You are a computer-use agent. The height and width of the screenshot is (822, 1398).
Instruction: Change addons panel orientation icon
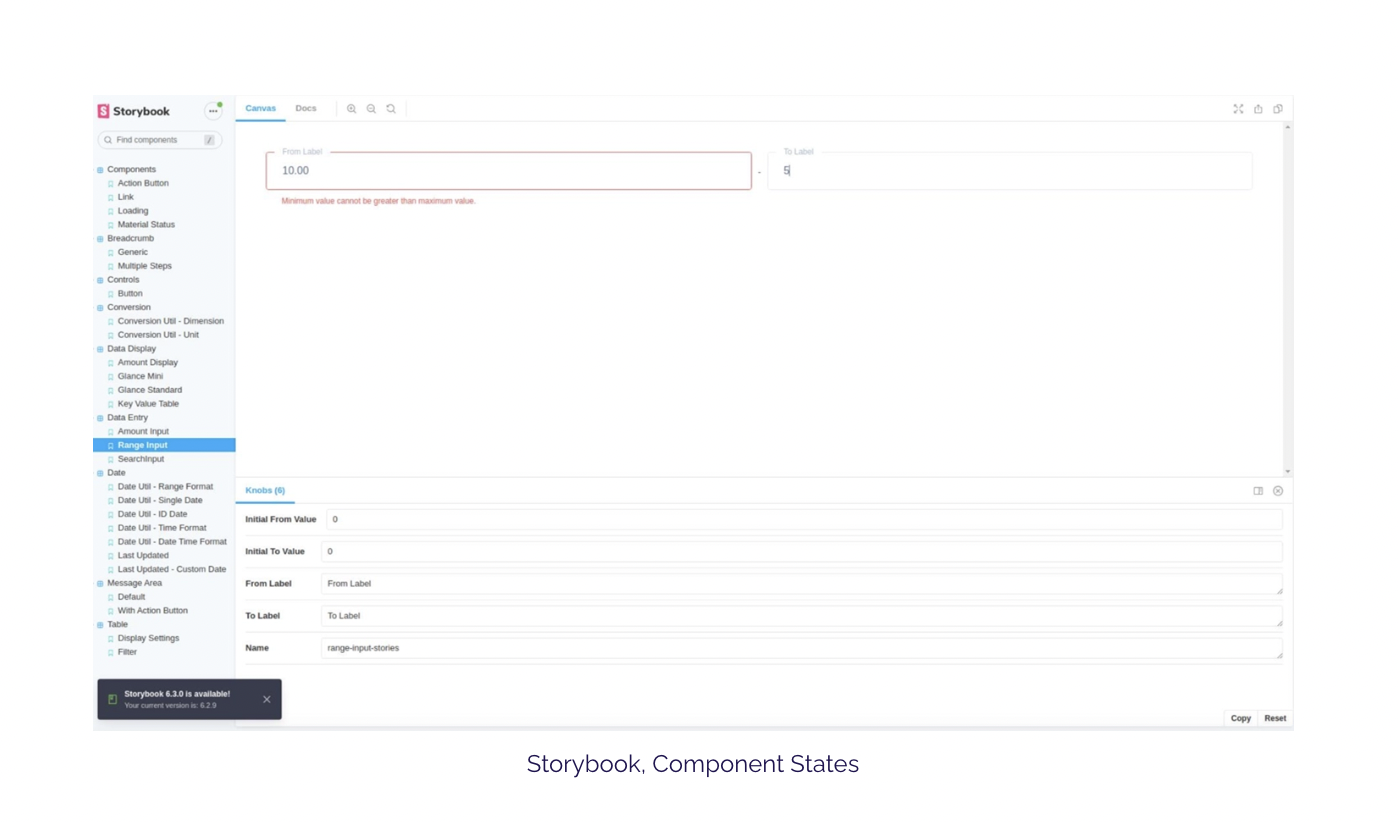[x=1258, y=491]
